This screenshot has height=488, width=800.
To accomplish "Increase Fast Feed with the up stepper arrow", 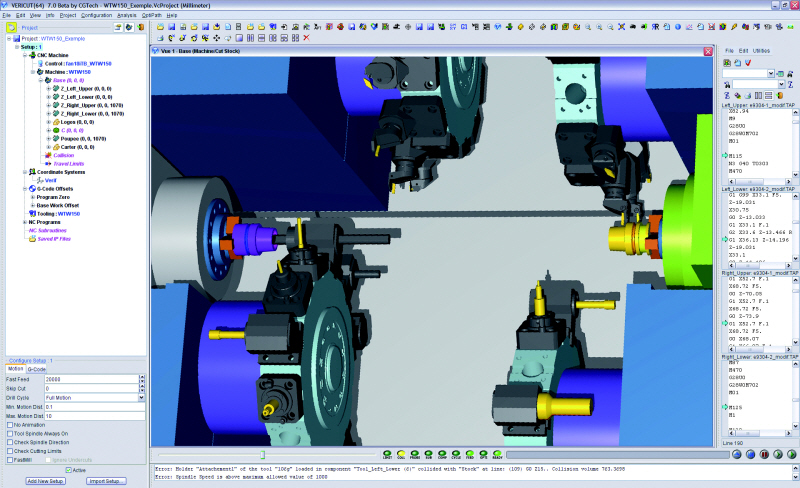I will tap(142, 377).
